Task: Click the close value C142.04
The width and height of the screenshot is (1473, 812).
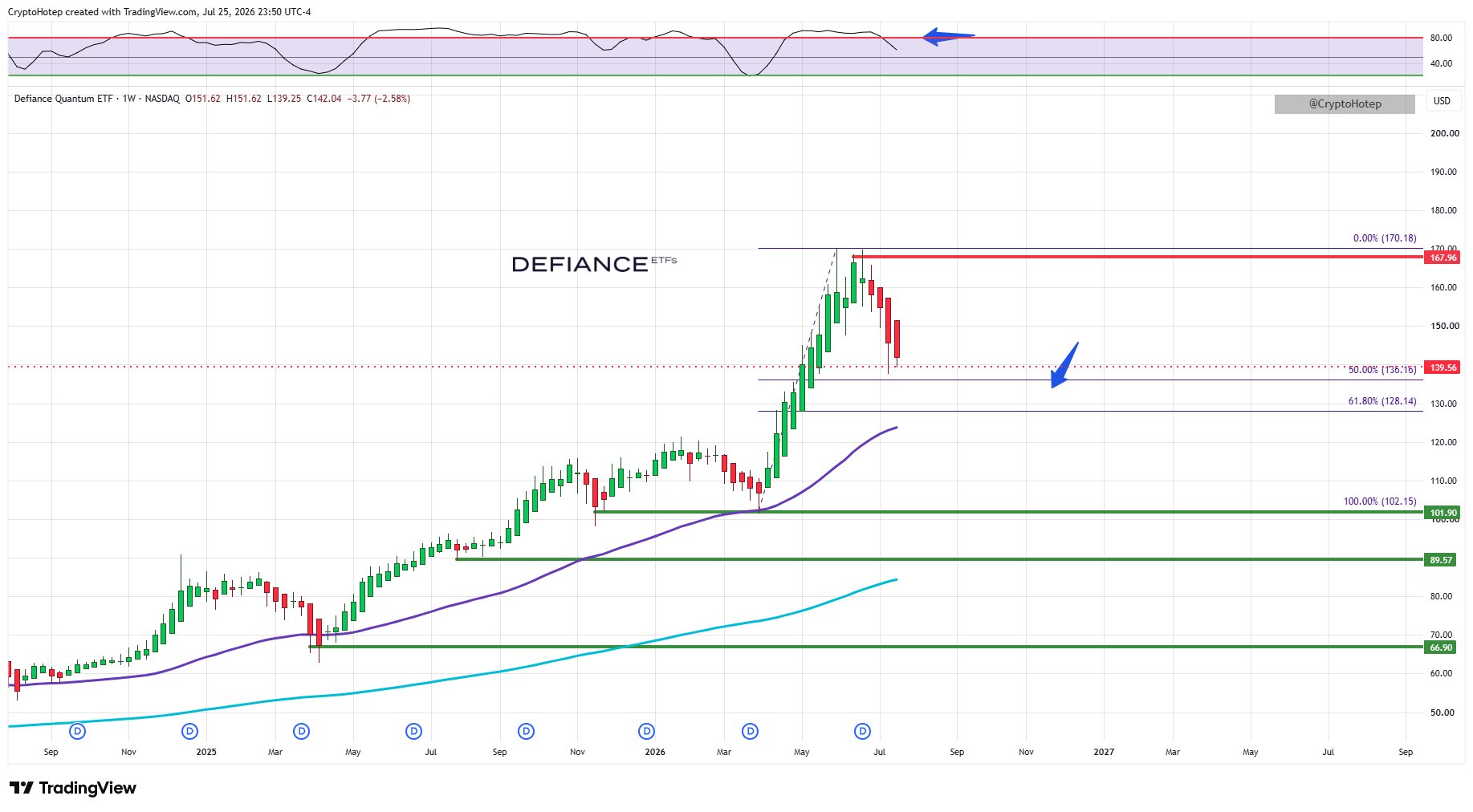Action: 324,99
